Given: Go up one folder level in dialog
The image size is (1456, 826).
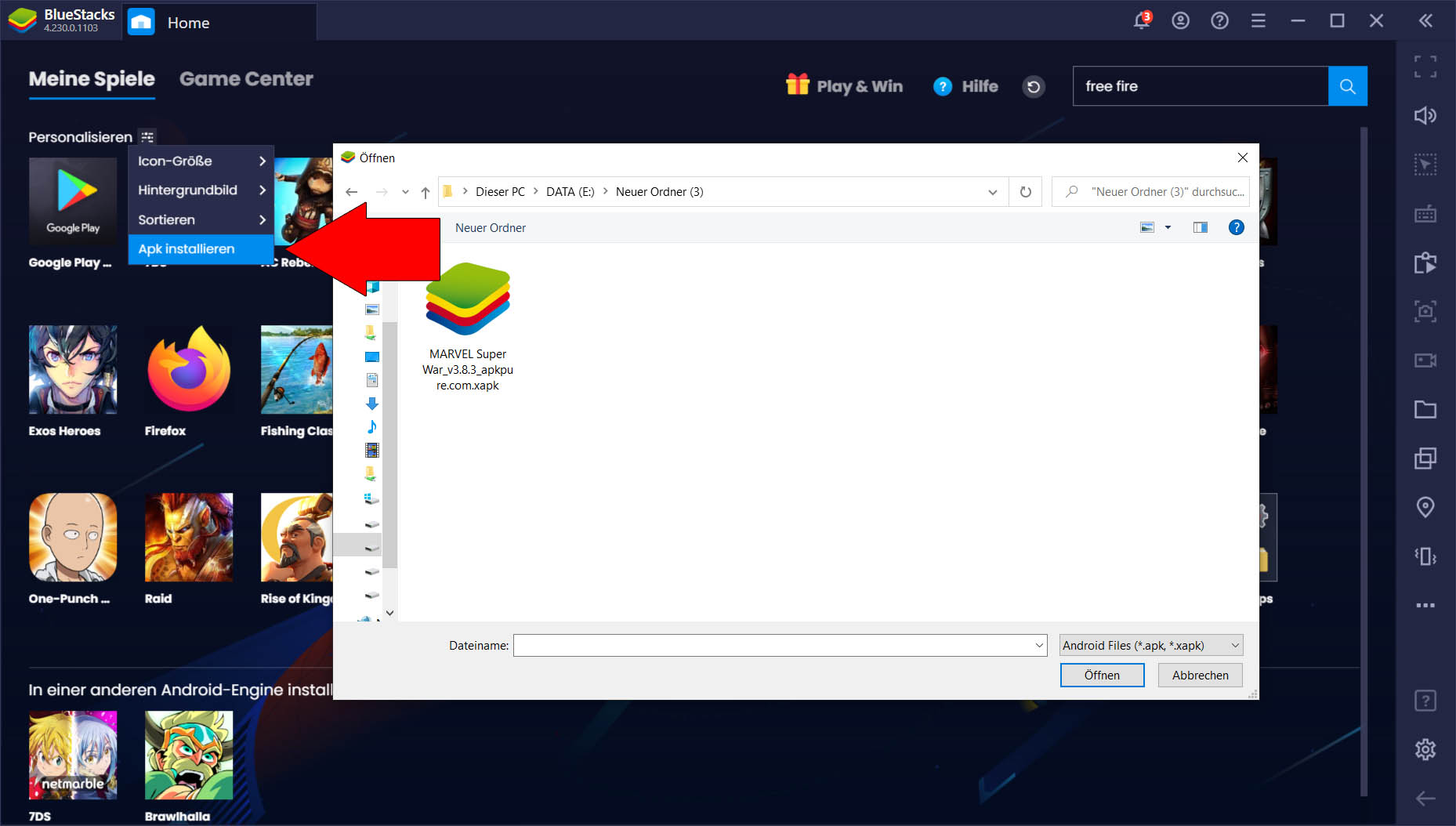Looking at the screenshot, I should (425, 192).
